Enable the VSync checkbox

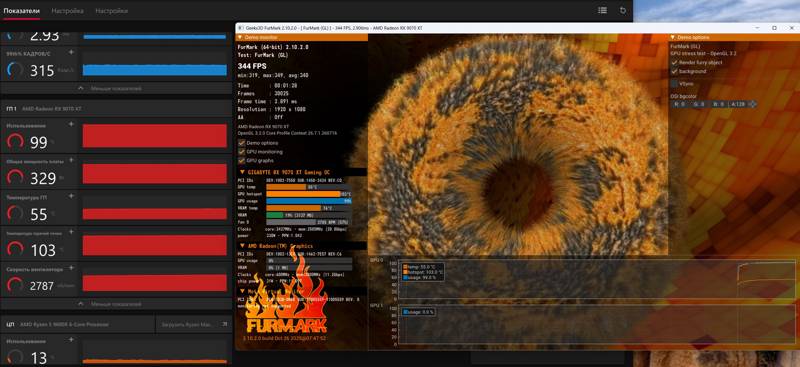(x=674, y=83)
